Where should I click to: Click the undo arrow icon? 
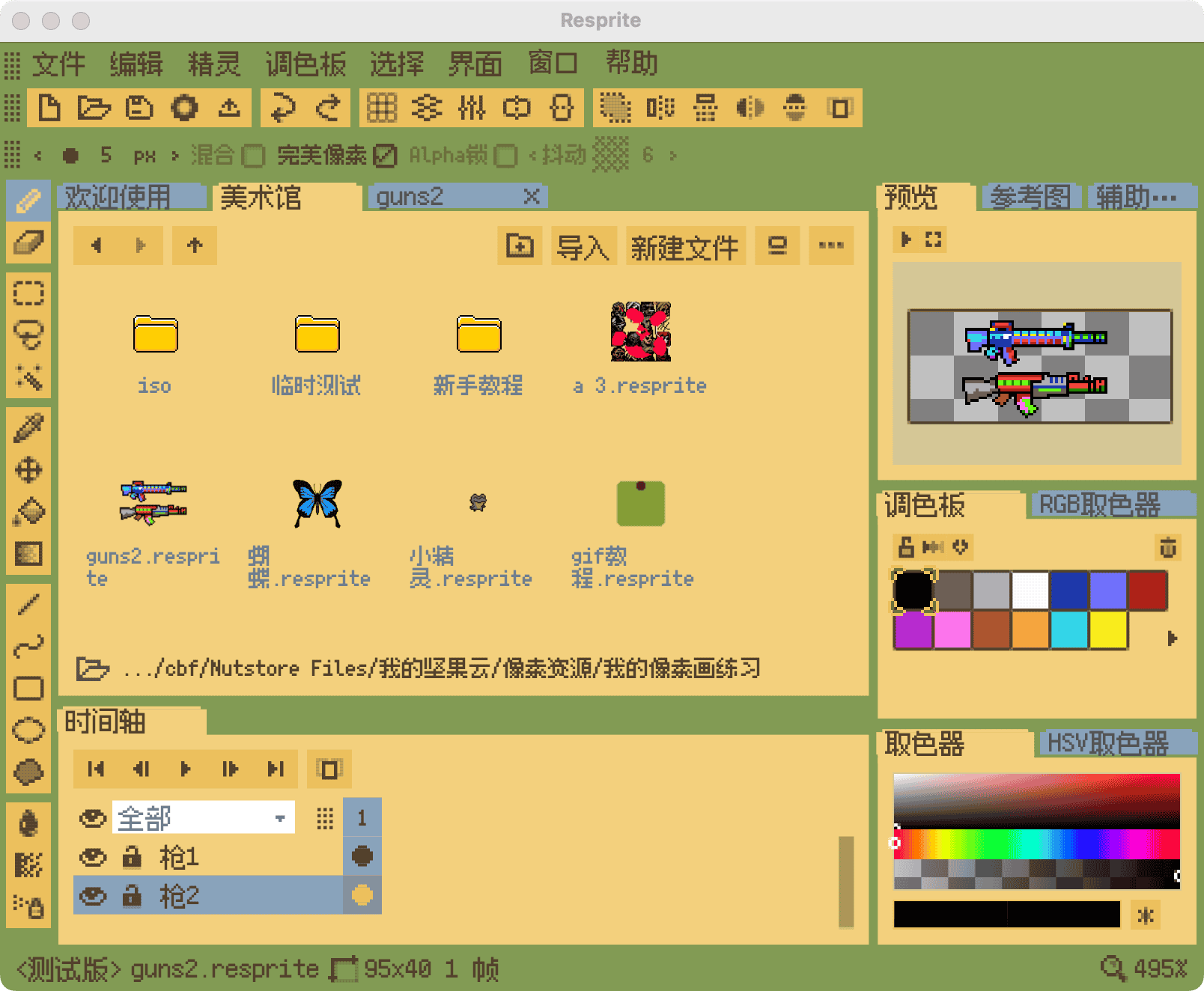coord(282,108)
